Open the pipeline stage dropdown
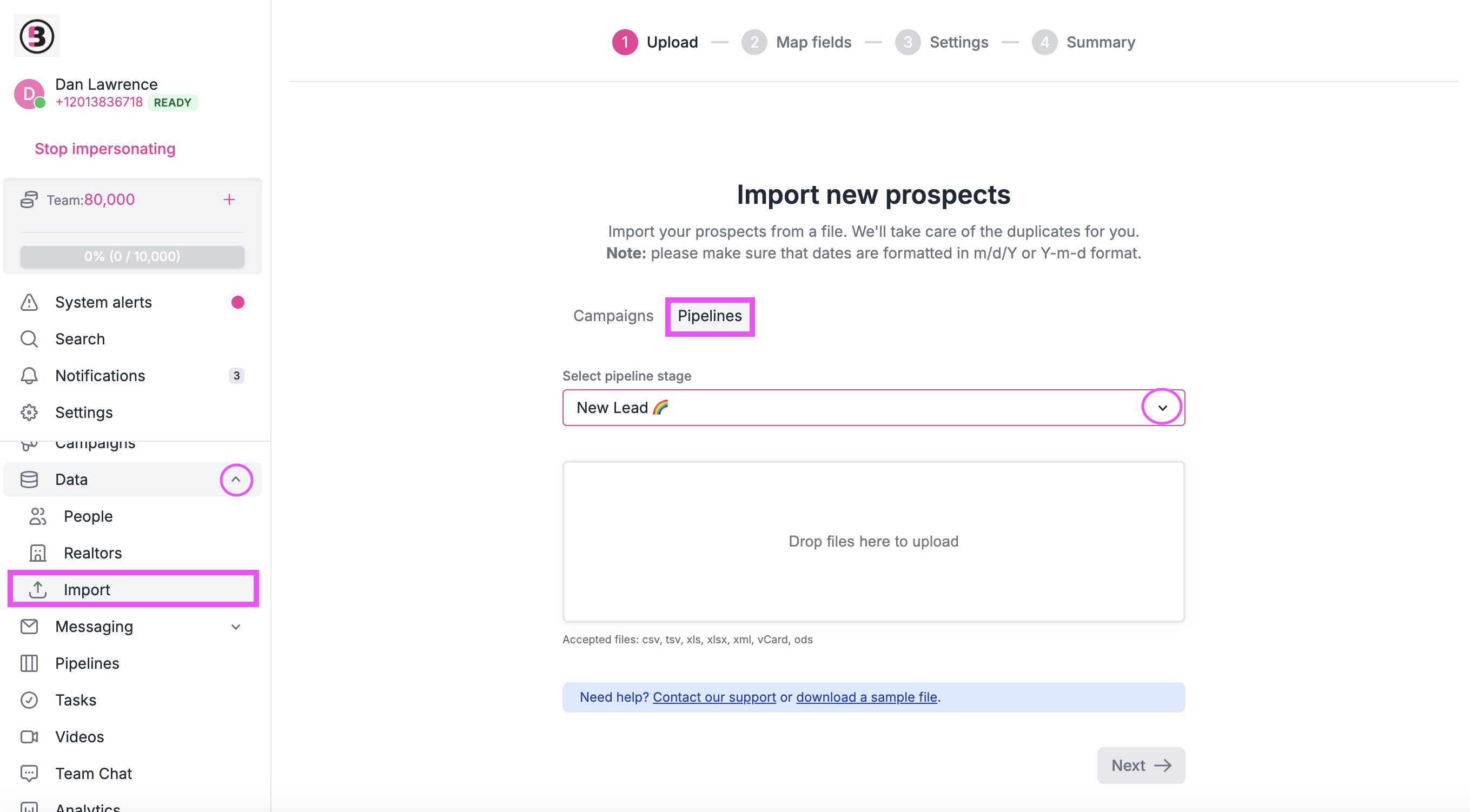The image size is (1470, 812). tap(1162, 407)
